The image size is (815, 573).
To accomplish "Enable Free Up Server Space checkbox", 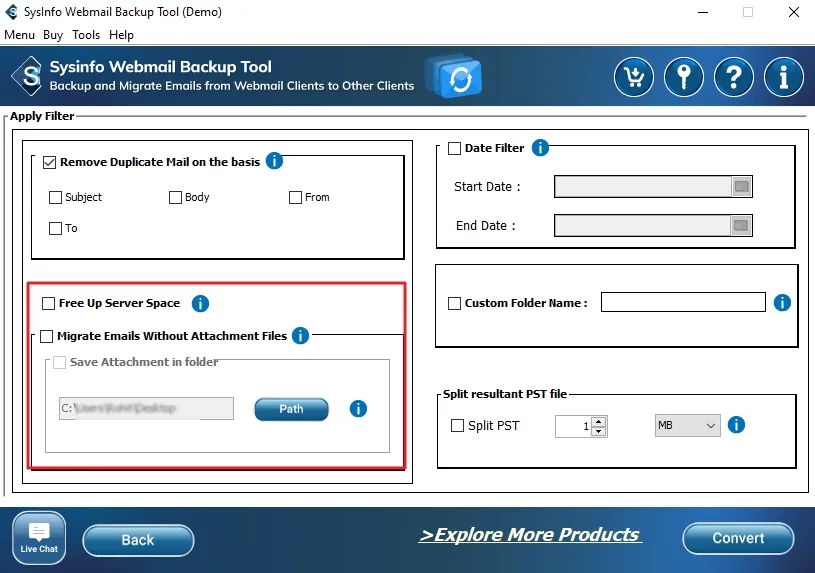I will [48, 303].
